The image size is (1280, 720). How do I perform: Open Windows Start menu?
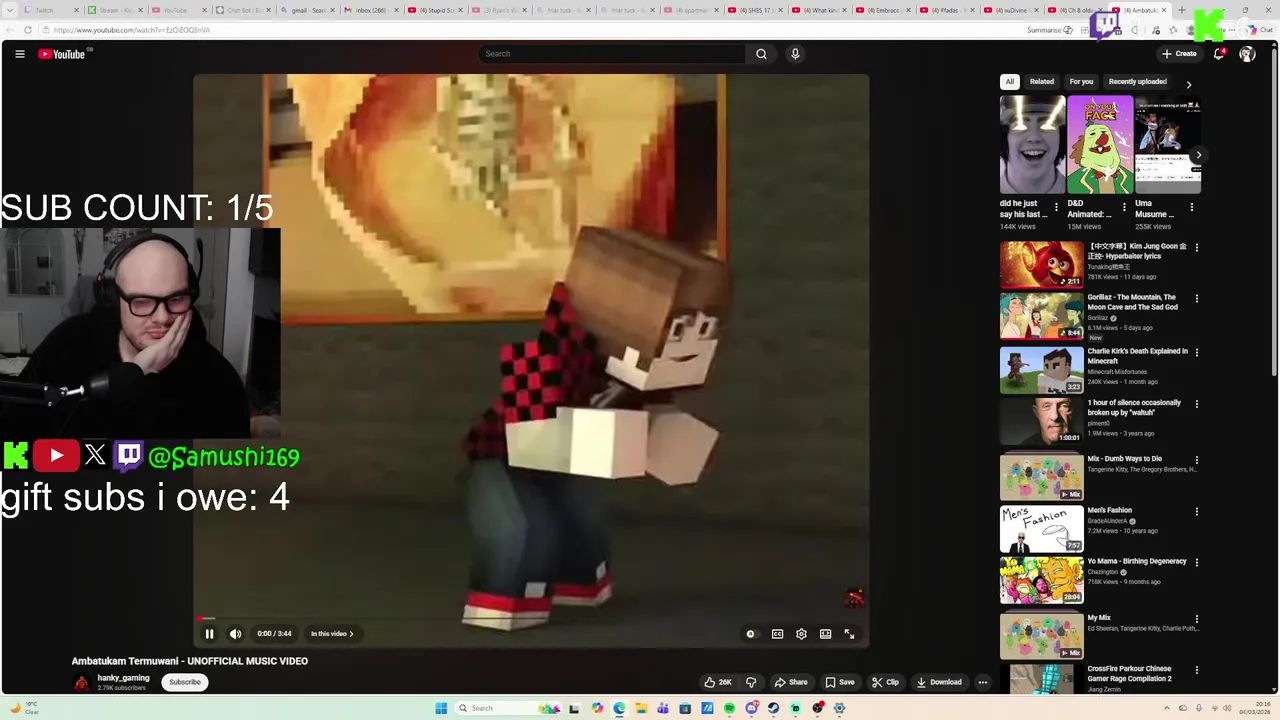click(x=441, y=708)
